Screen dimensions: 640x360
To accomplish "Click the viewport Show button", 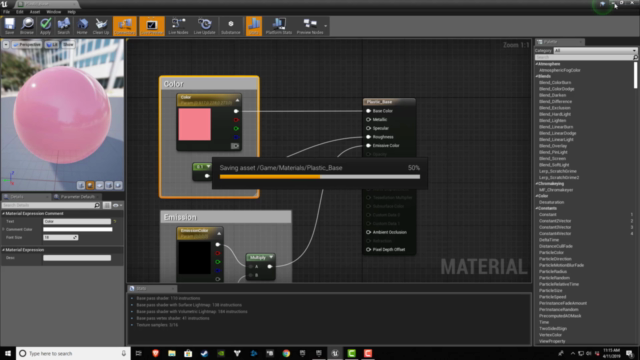I will (68, 44).
